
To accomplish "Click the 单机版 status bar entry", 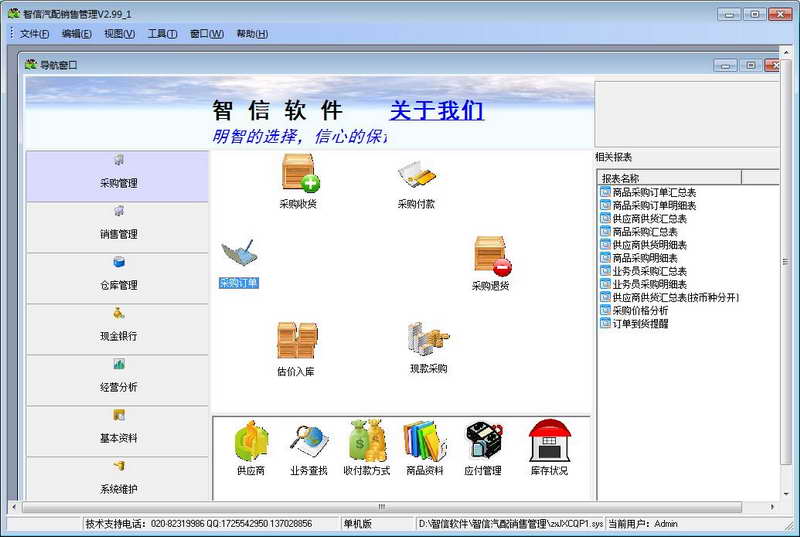I will tap(358, 524).
